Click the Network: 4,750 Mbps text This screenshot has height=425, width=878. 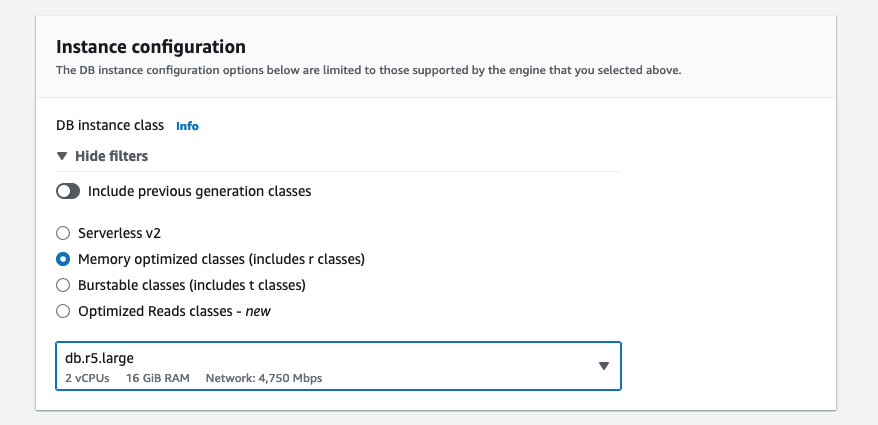264,378
